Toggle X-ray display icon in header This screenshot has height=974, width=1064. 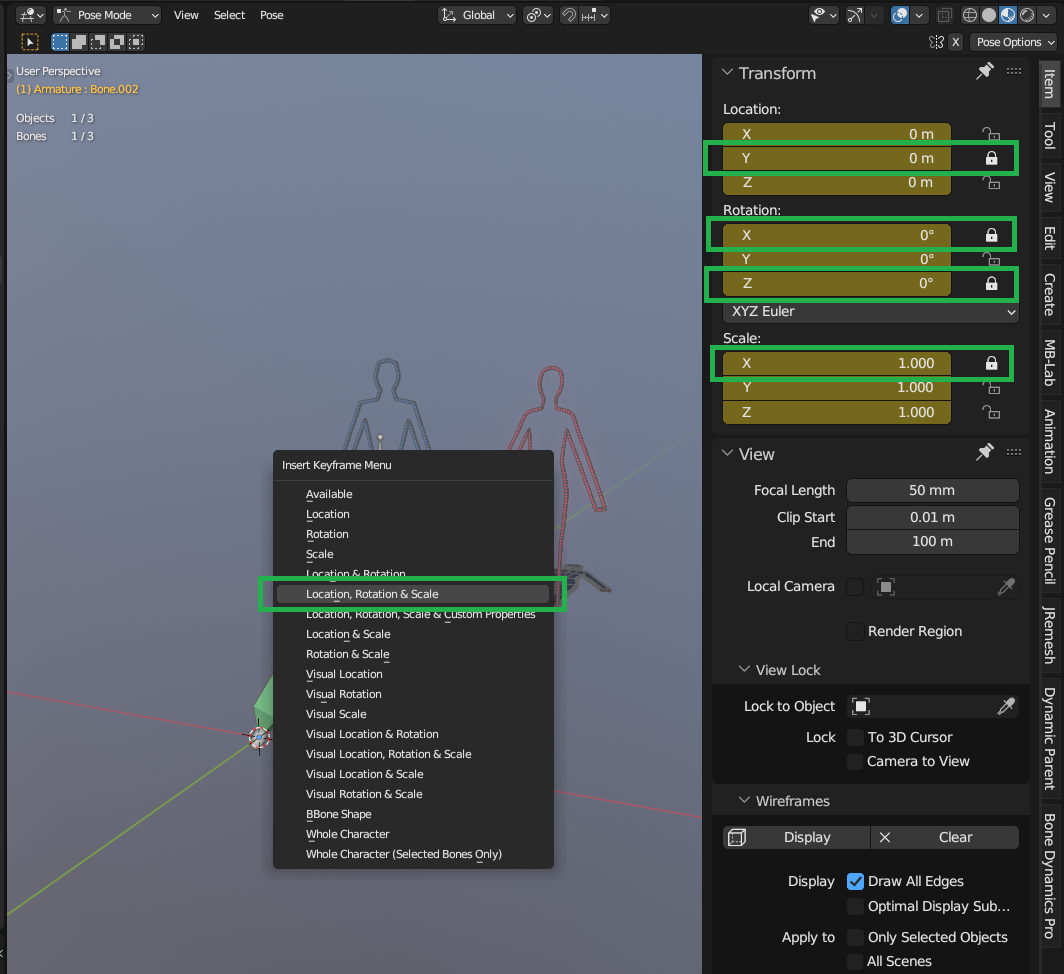pos(944,15)
